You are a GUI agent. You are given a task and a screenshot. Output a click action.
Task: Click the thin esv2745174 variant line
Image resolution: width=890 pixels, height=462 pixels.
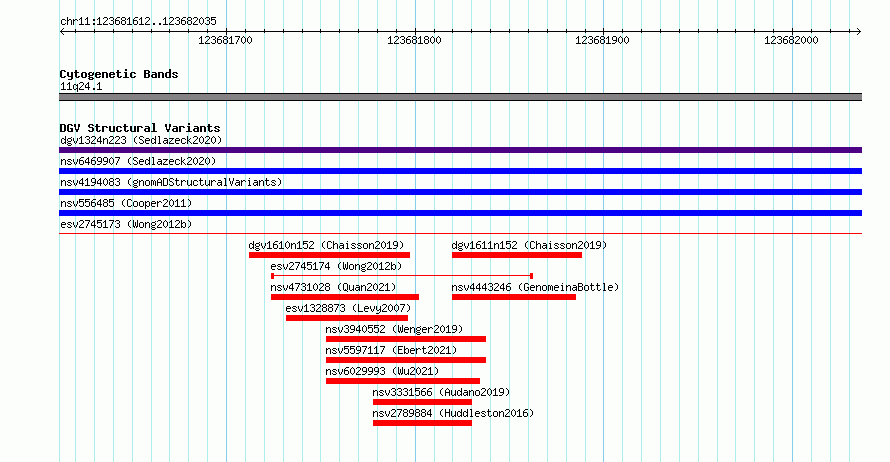(402, 276)
